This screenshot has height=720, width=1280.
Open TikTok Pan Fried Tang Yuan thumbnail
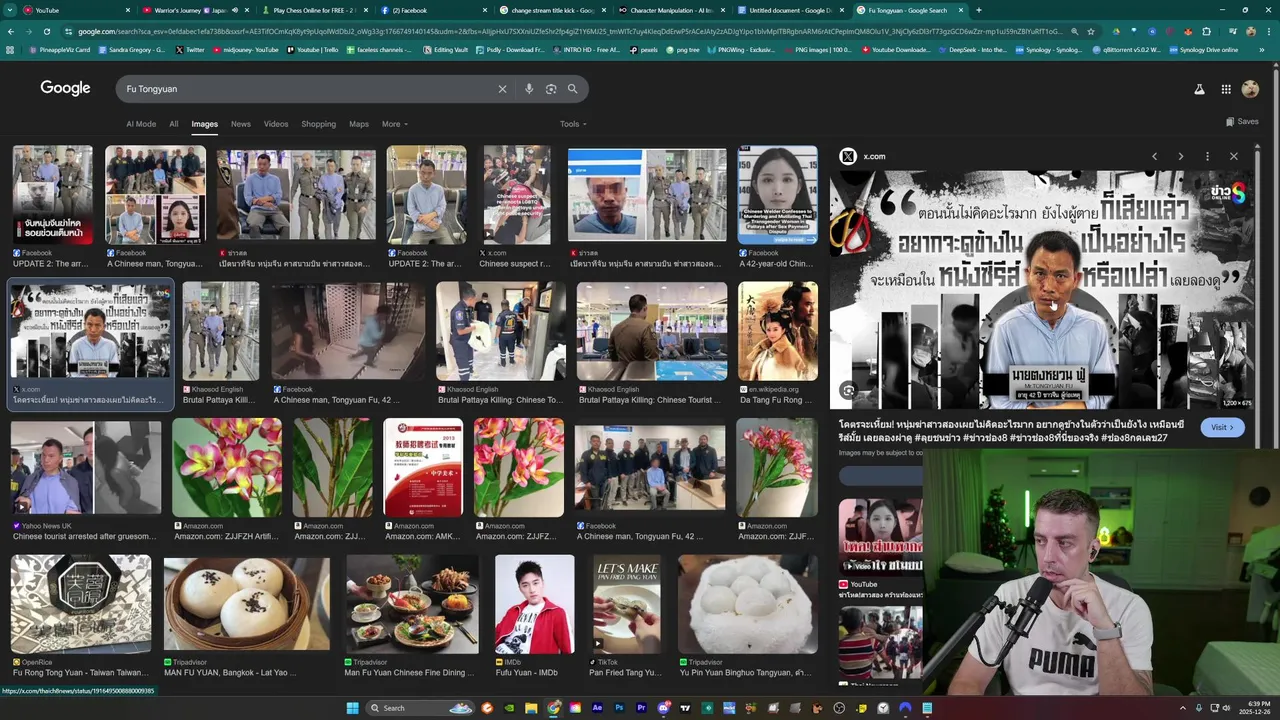626,605
